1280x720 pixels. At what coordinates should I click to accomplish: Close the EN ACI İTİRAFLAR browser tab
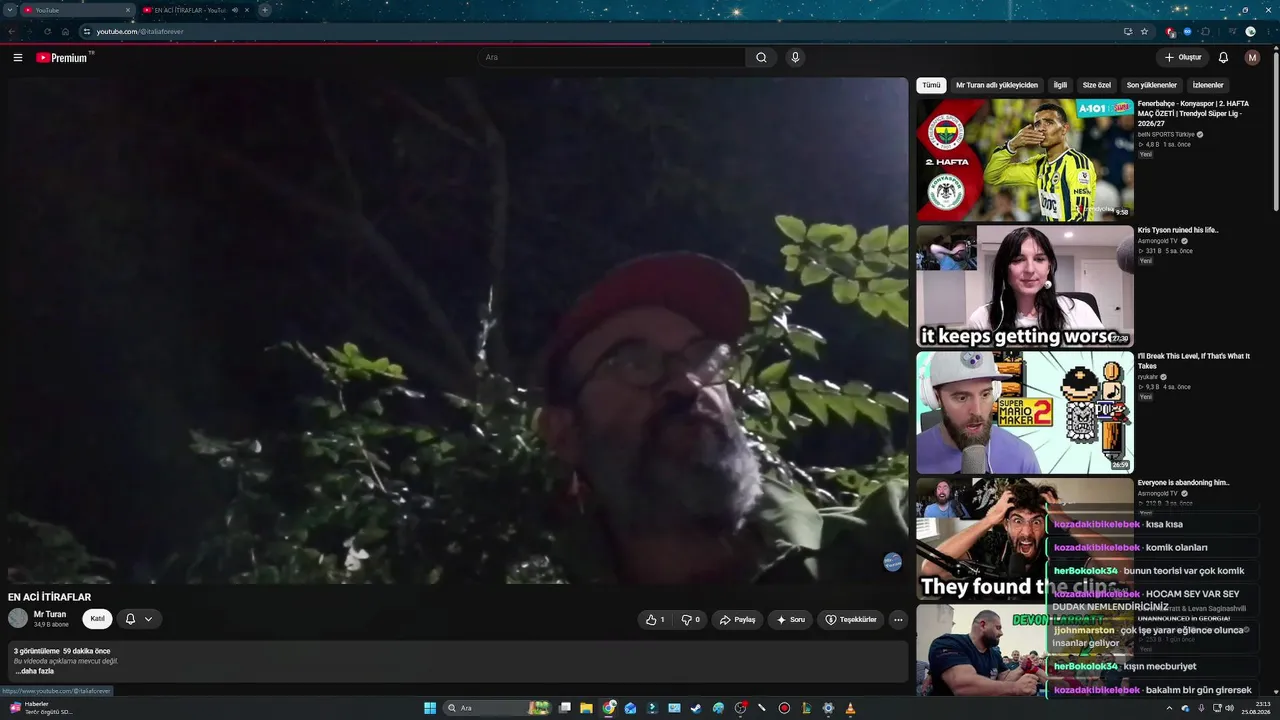point(247,10)
